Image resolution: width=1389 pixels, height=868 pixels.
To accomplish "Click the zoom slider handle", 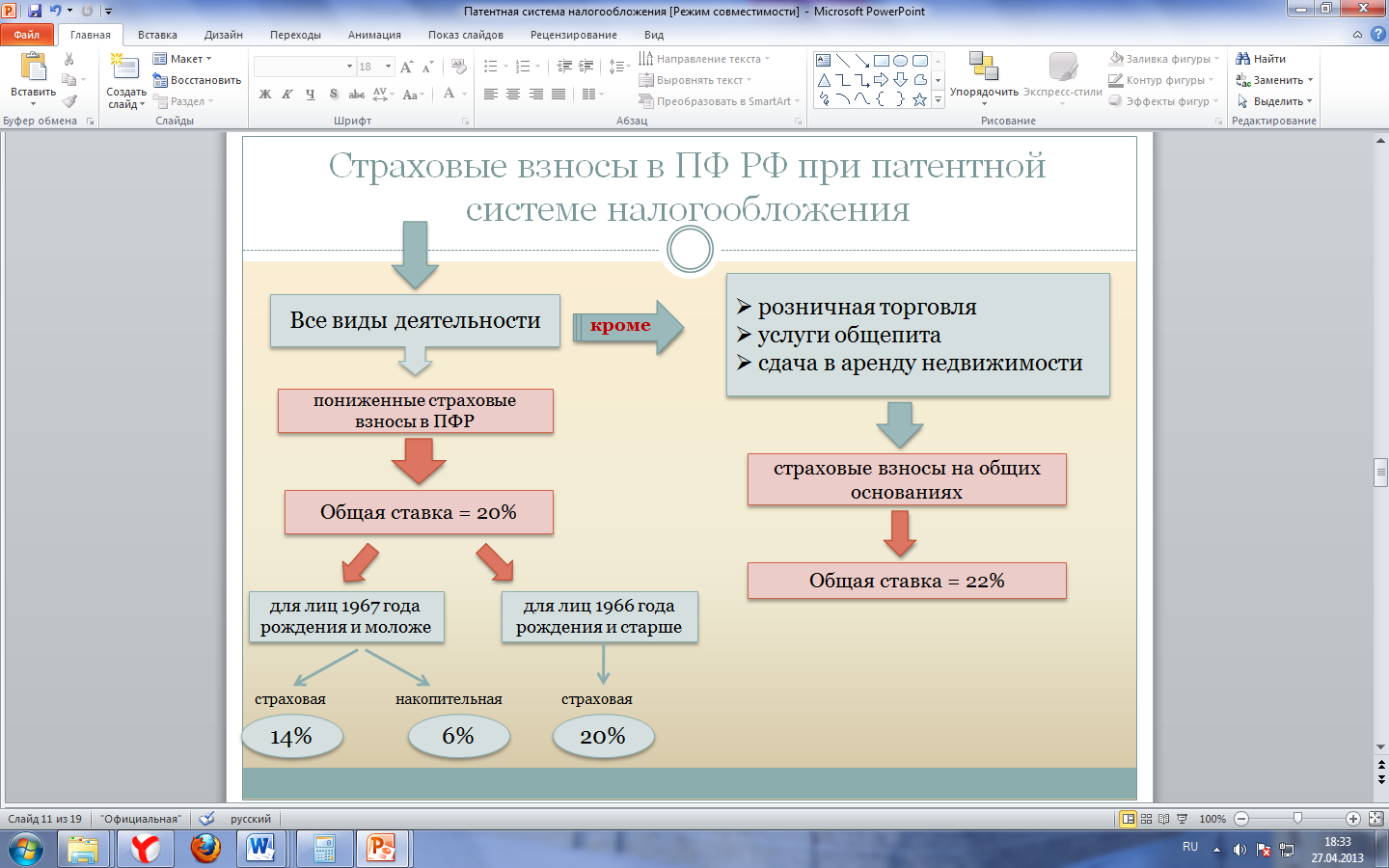I will click(1297, 819).
